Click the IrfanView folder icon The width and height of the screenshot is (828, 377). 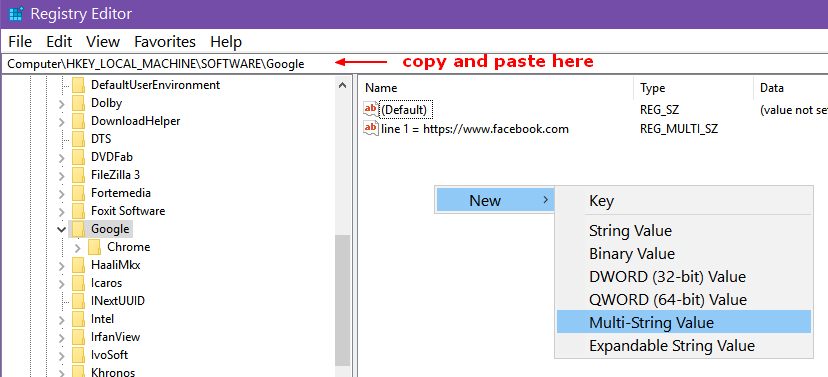pos(78,337)
